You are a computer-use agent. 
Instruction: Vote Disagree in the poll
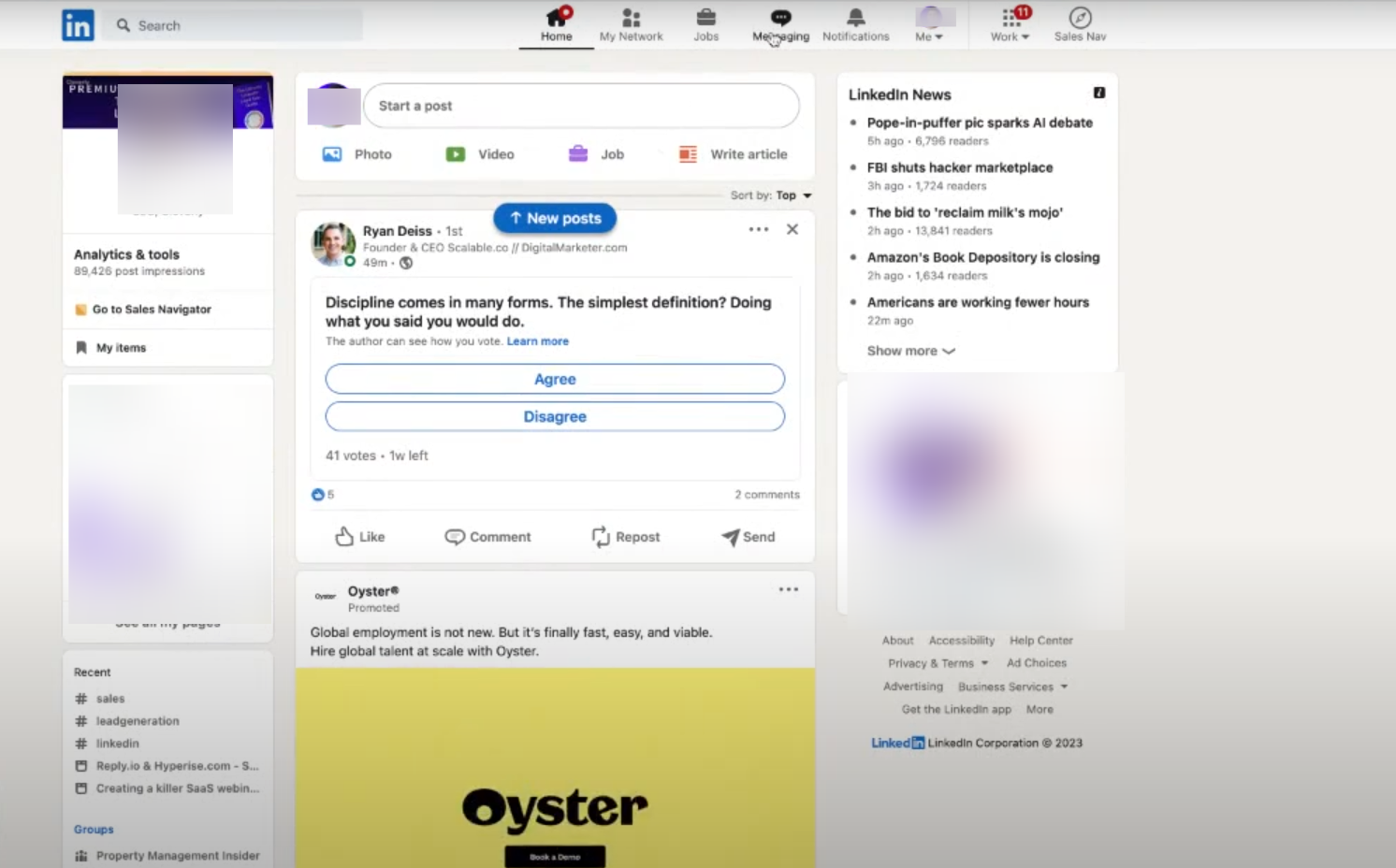(555, 416)
